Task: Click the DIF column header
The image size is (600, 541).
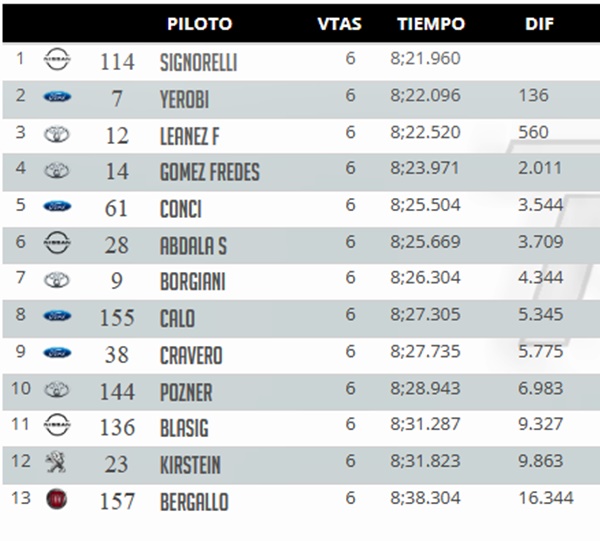Action: click(540, 24)
